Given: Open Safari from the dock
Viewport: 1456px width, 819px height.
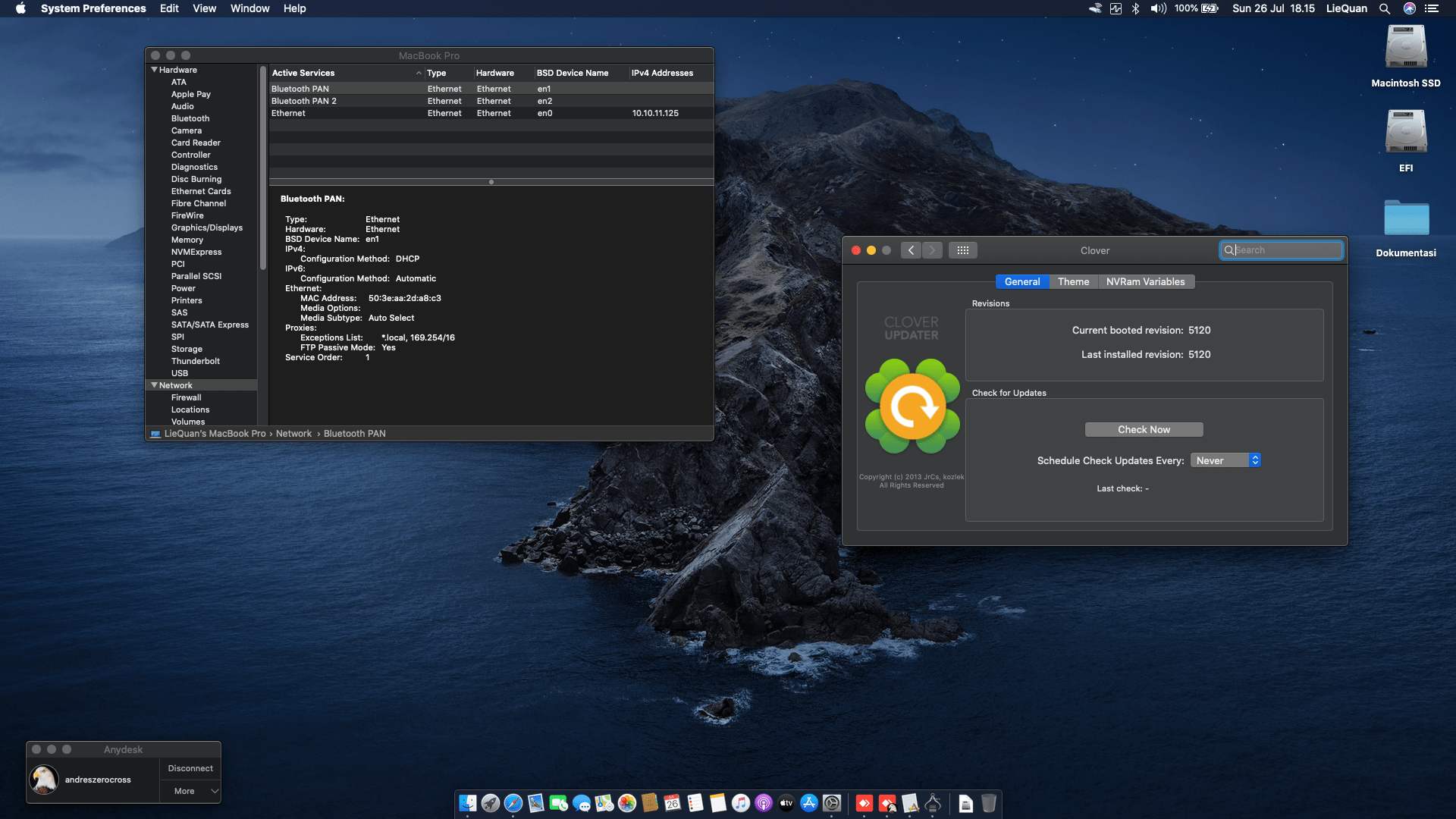Looking at the screenshot, I should [x=513, y=803].
